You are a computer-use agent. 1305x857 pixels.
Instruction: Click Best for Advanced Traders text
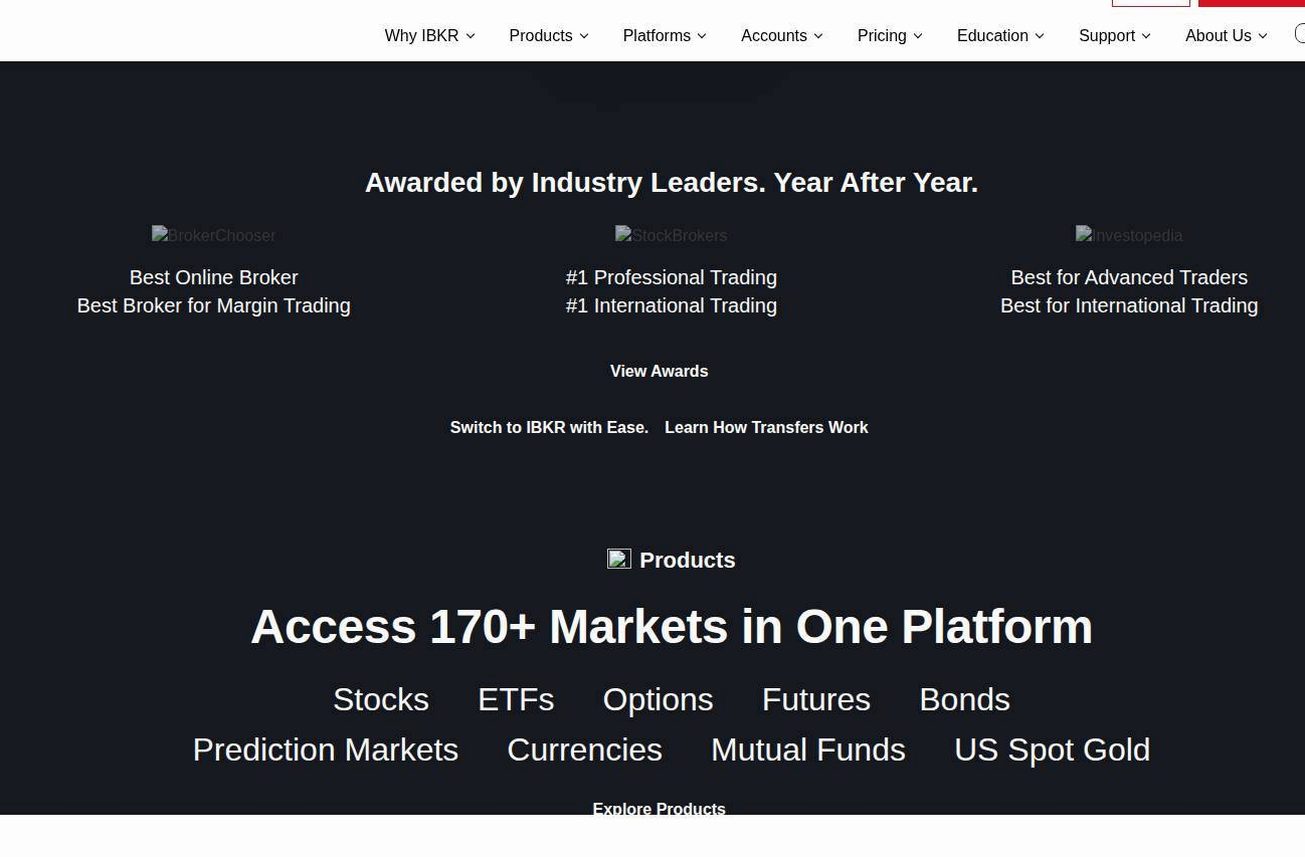tap(1129, 277)
